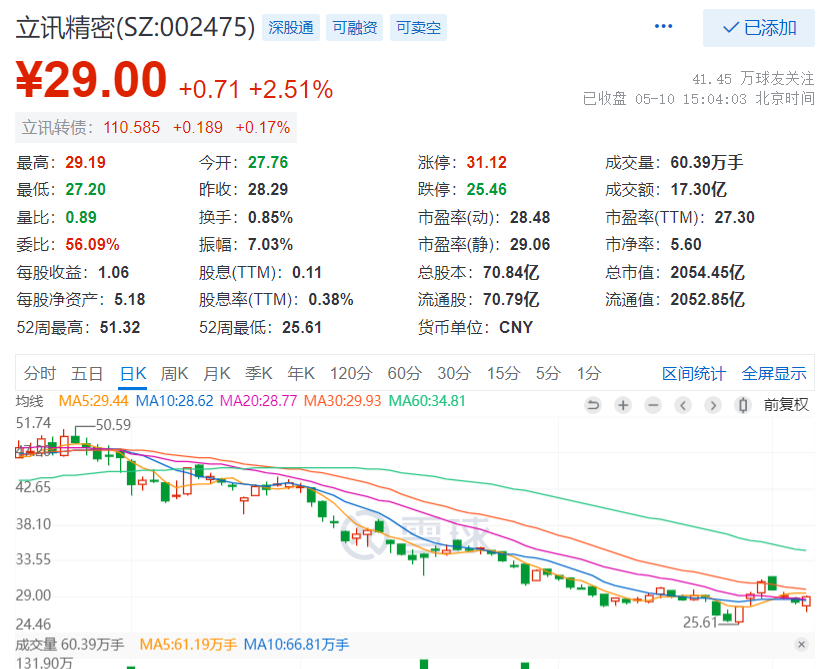Select the 季K chart tab

tap(258, 374)
